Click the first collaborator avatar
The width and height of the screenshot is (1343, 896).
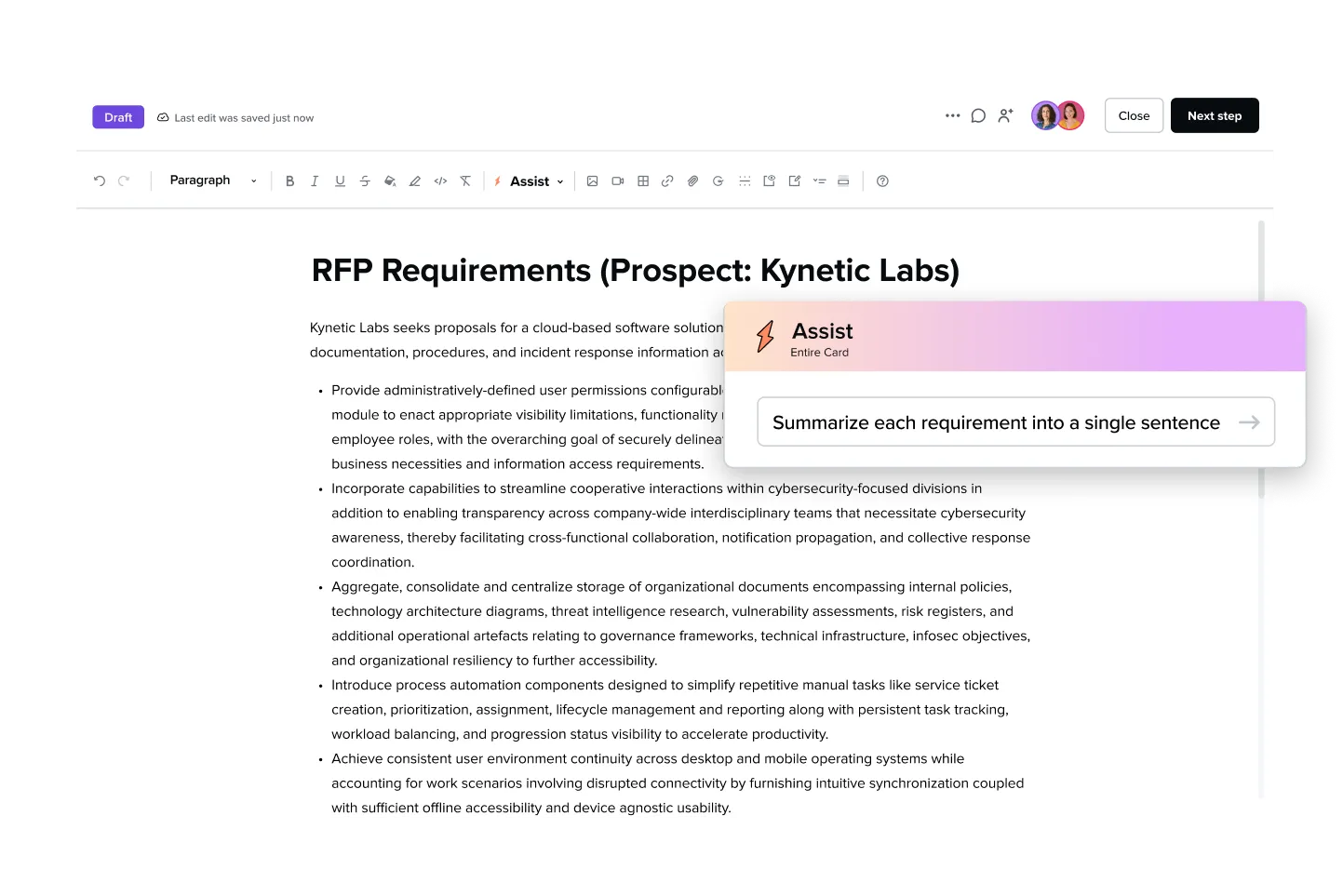click(1045, 115)
